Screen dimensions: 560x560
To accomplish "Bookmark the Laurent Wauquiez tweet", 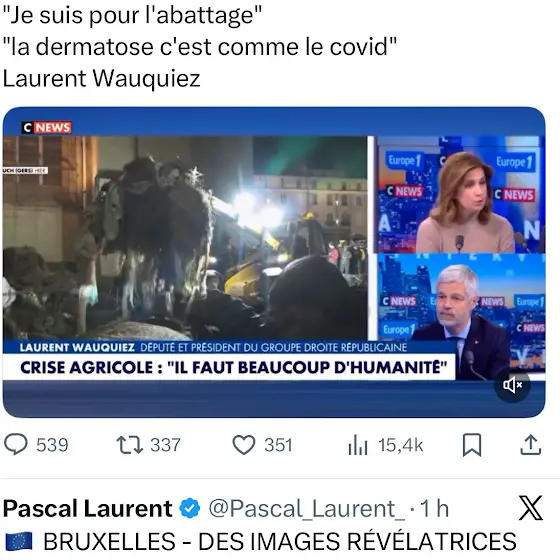I will coord(472,445).
